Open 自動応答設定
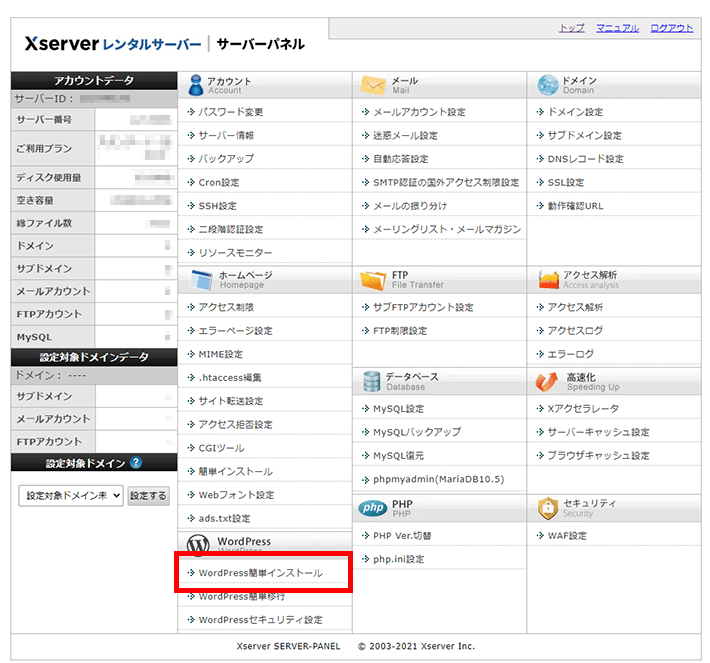This screenshot has height=663, width=710. pos(401,159)
